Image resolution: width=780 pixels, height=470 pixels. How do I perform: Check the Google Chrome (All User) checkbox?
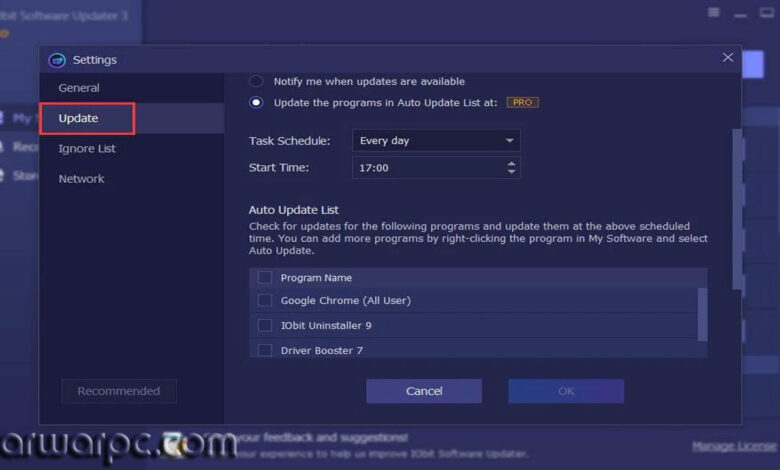point(265,300)
